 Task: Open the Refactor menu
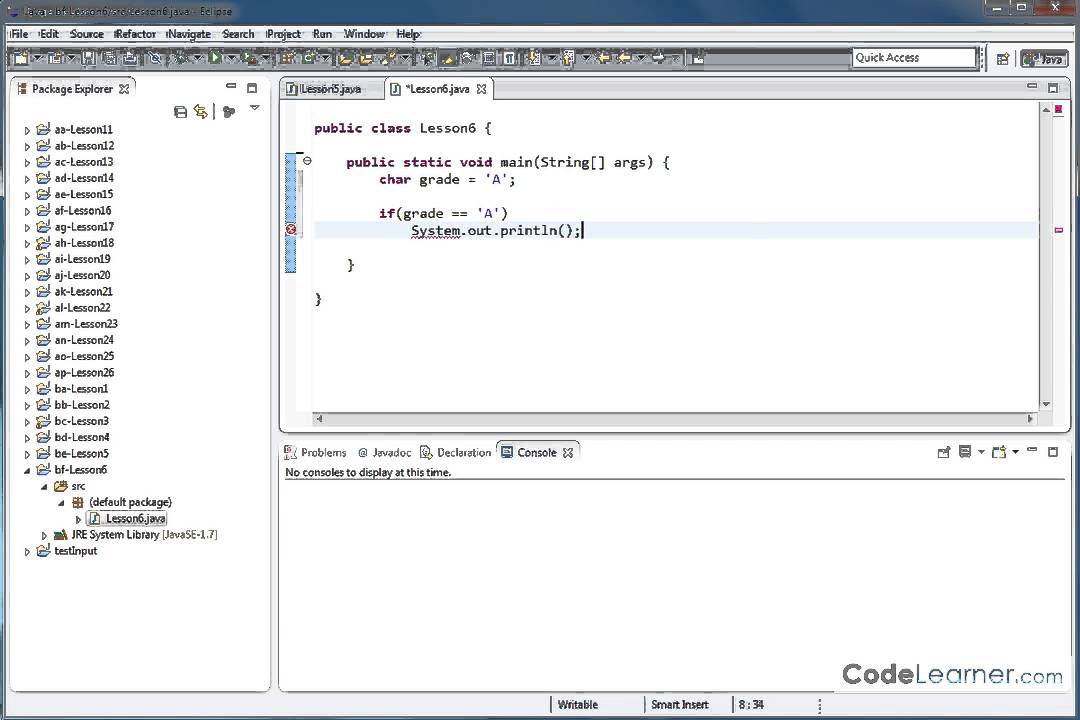(135, 34)
